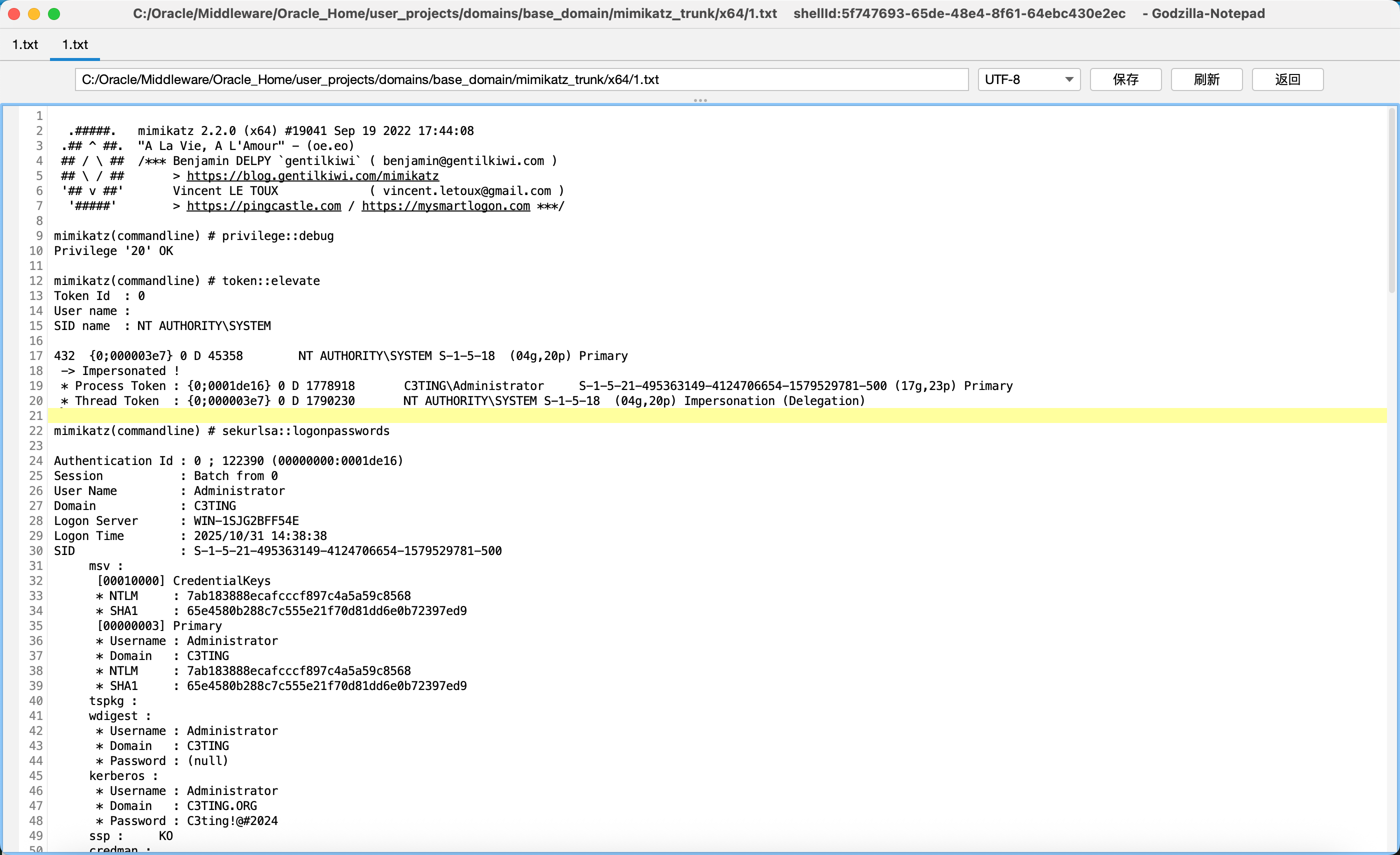Viewport: 1400px width, 855px height.
Task: Click the highlighted empty line 21
Action: tap(682, 416)
